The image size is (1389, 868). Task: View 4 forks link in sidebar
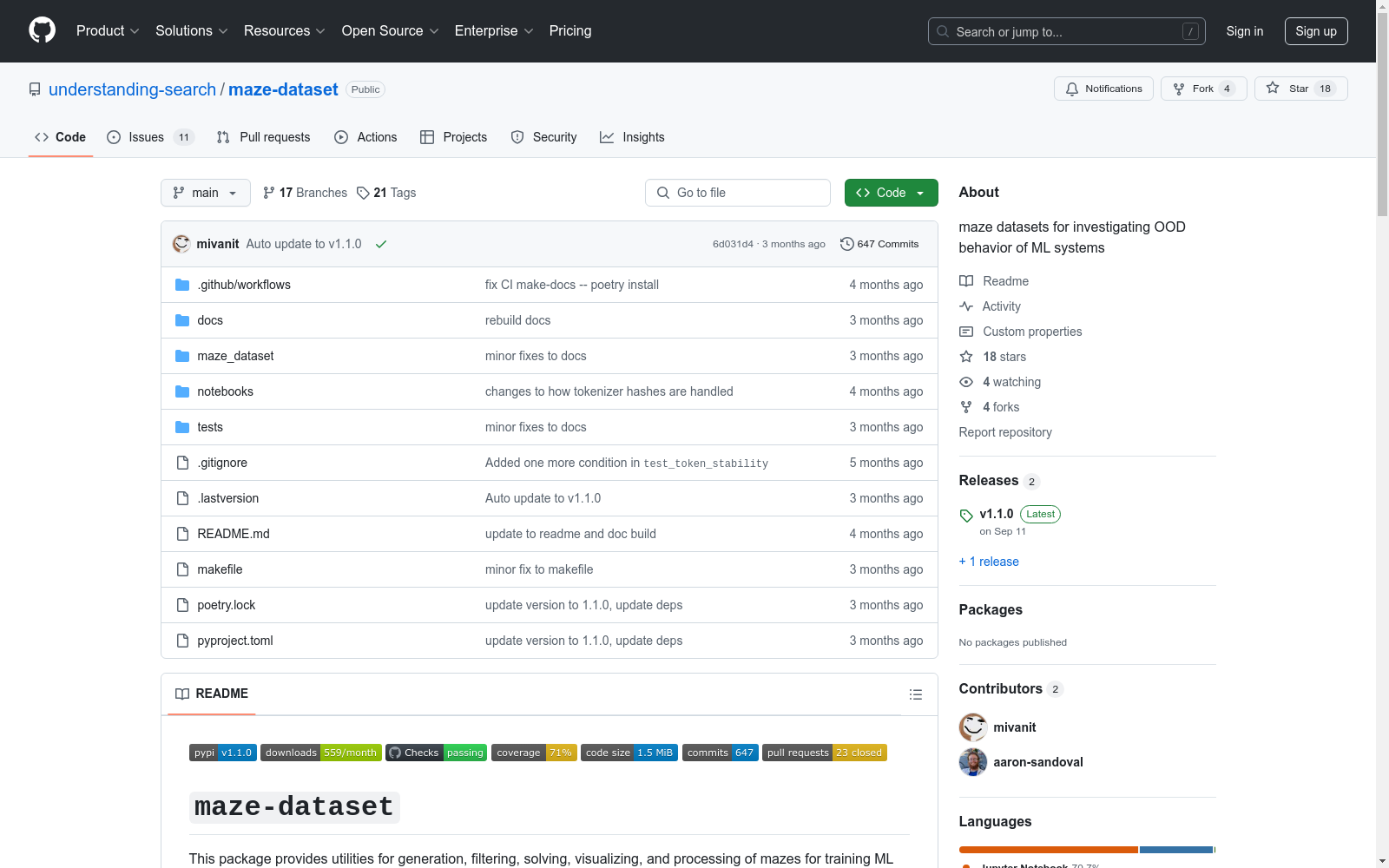(x=990, y=407)
